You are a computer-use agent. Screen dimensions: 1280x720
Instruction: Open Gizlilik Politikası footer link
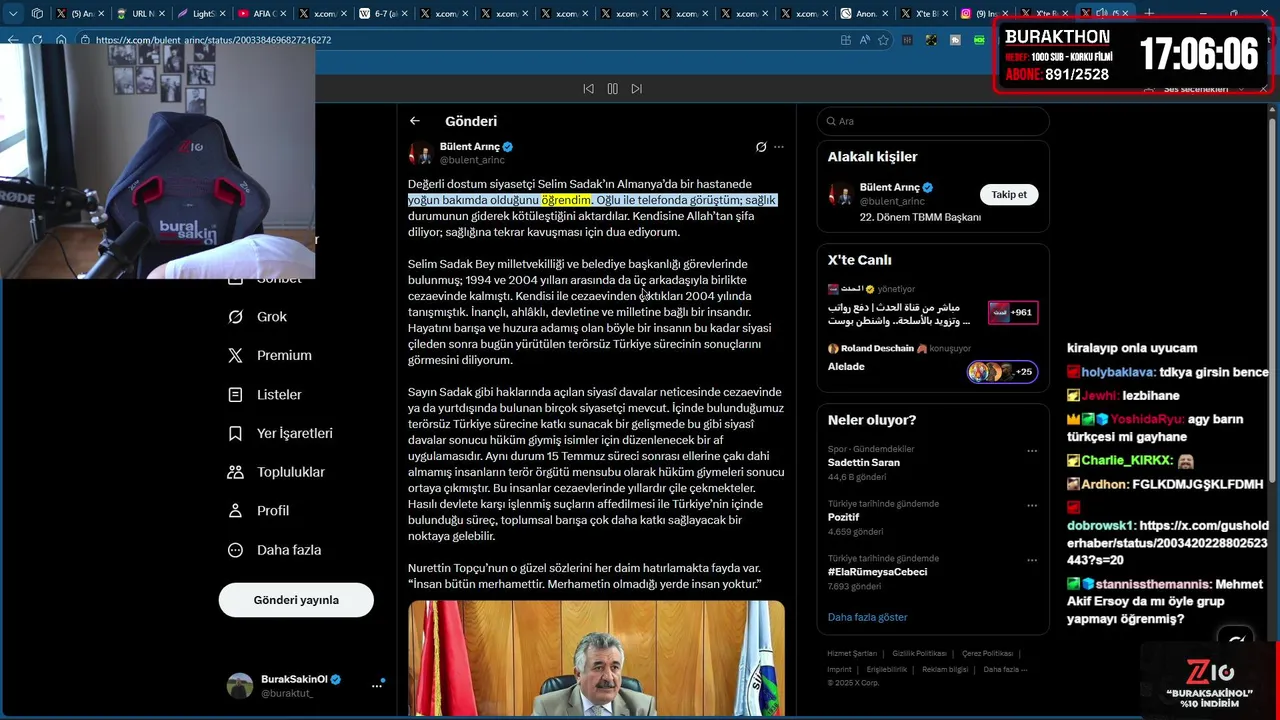919,654
